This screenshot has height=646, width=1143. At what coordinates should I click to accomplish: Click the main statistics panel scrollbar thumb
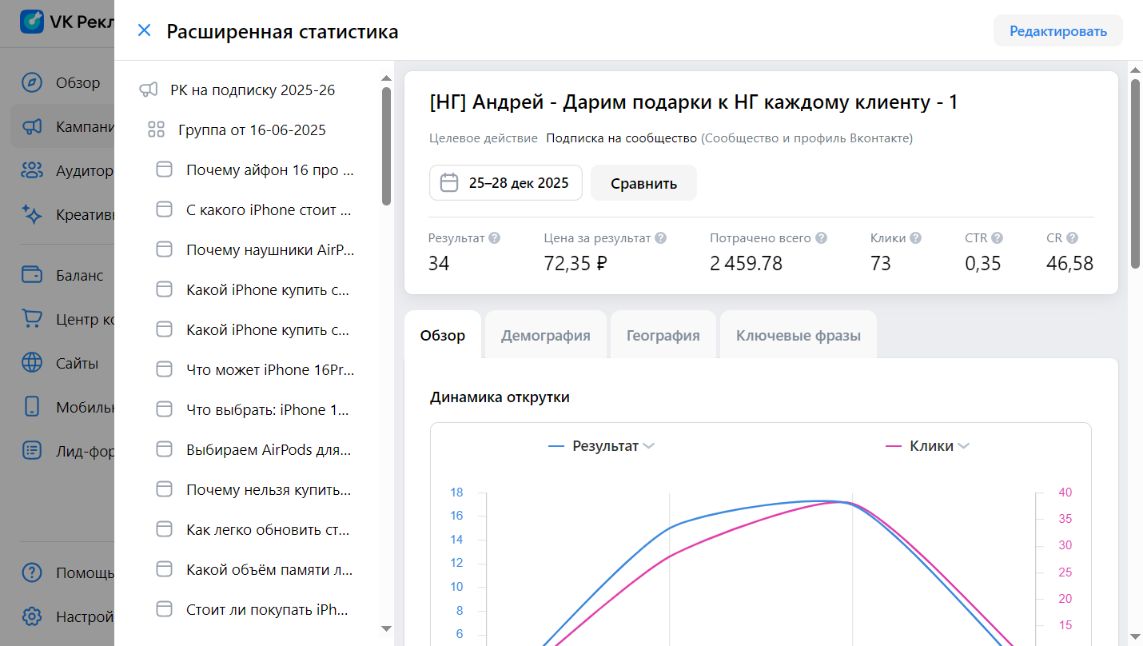[x=1135, y=173]
